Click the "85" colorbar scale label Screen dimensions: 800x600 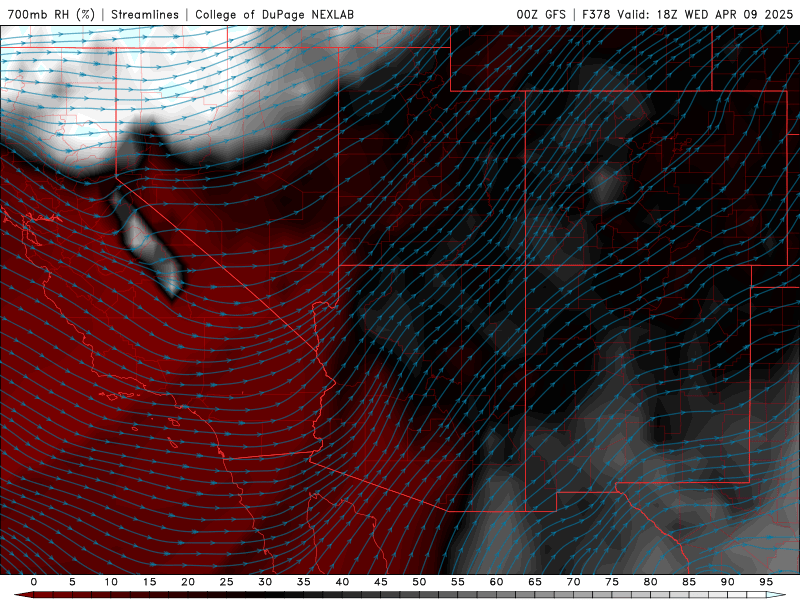click(689, 582)
